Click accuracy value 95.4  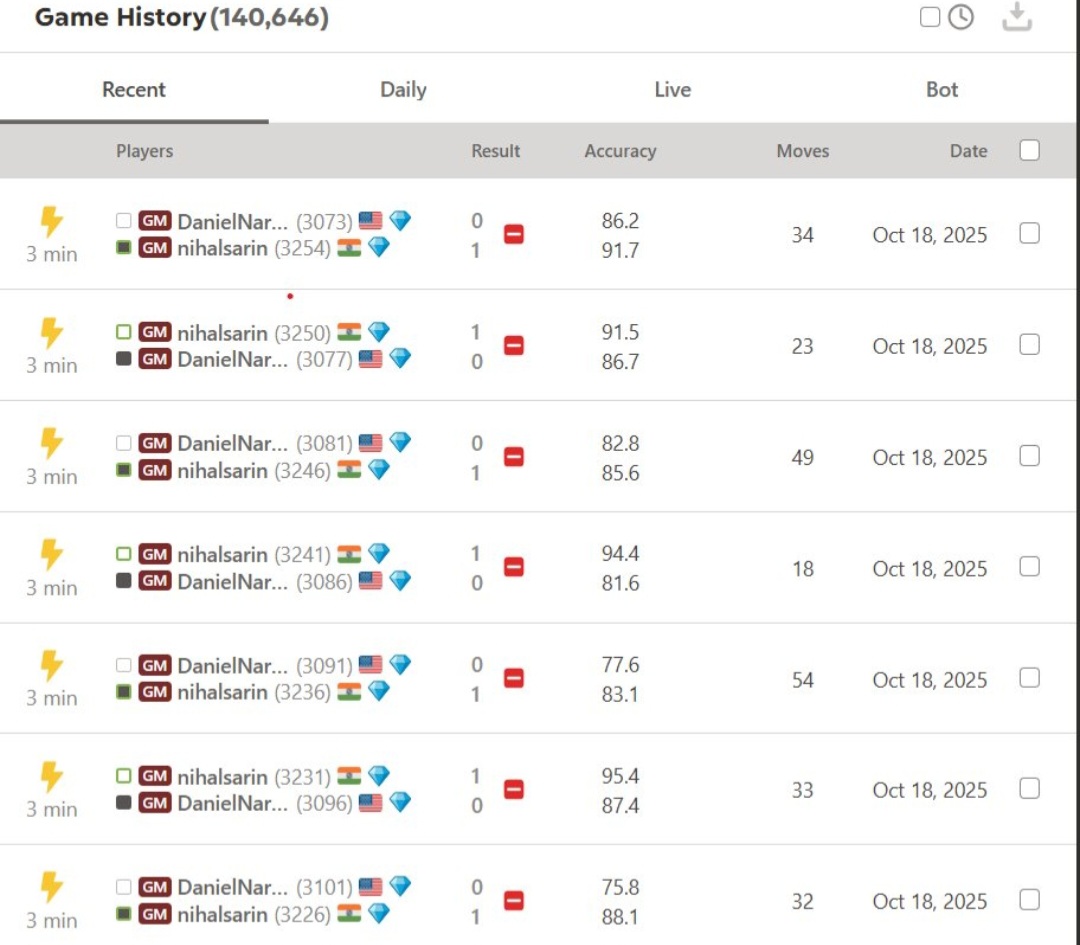[x=620, y=776]
